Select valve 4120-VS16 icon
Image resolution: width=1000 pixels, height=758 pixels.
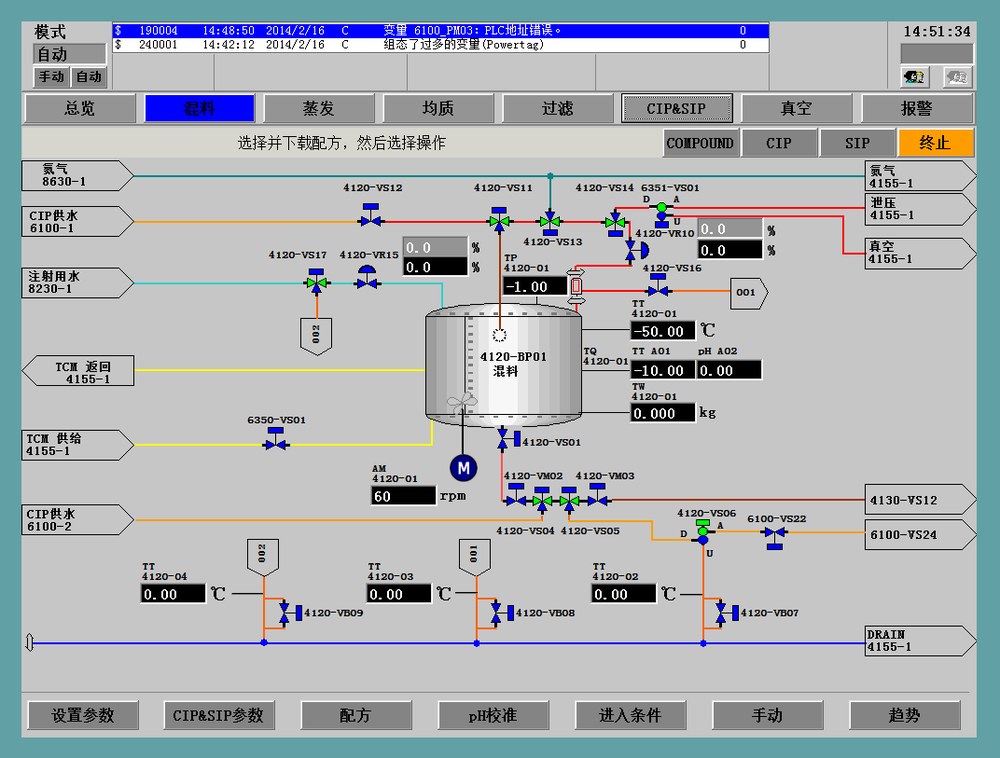[658, 286]
